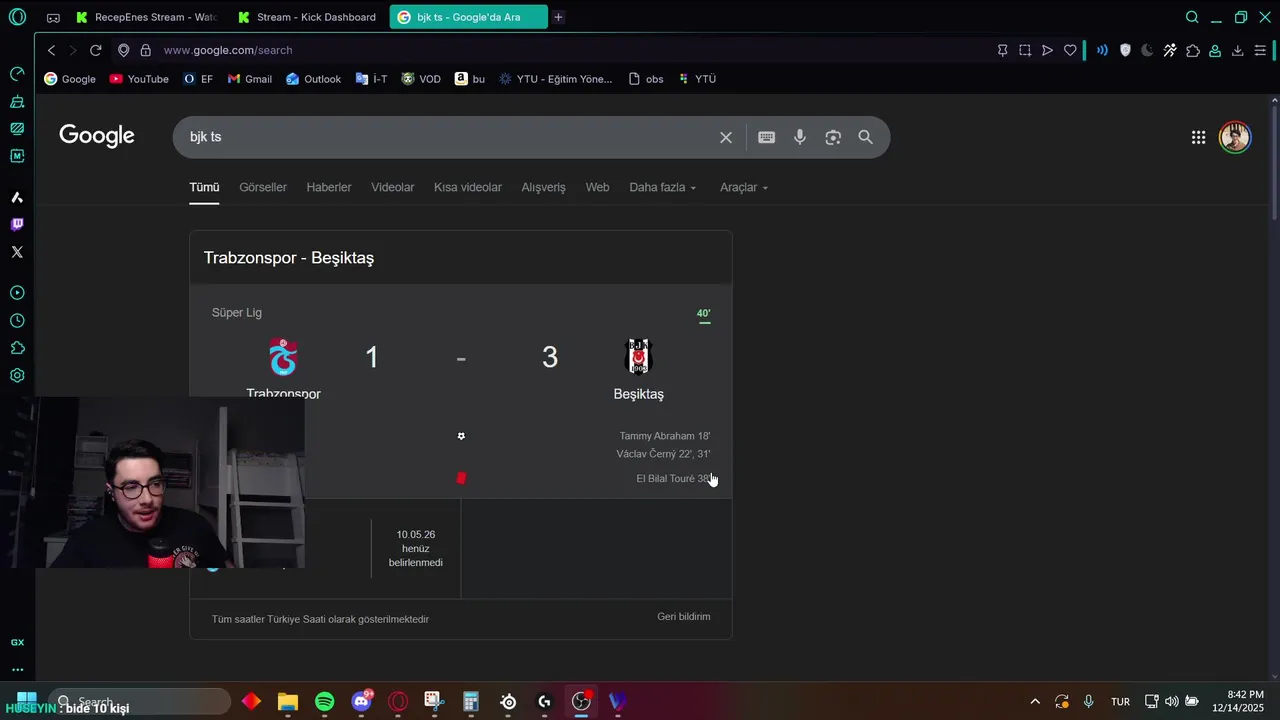Open GX Corner at sidebar bottom
This screenshot has width=1280, height=720.
17,643
